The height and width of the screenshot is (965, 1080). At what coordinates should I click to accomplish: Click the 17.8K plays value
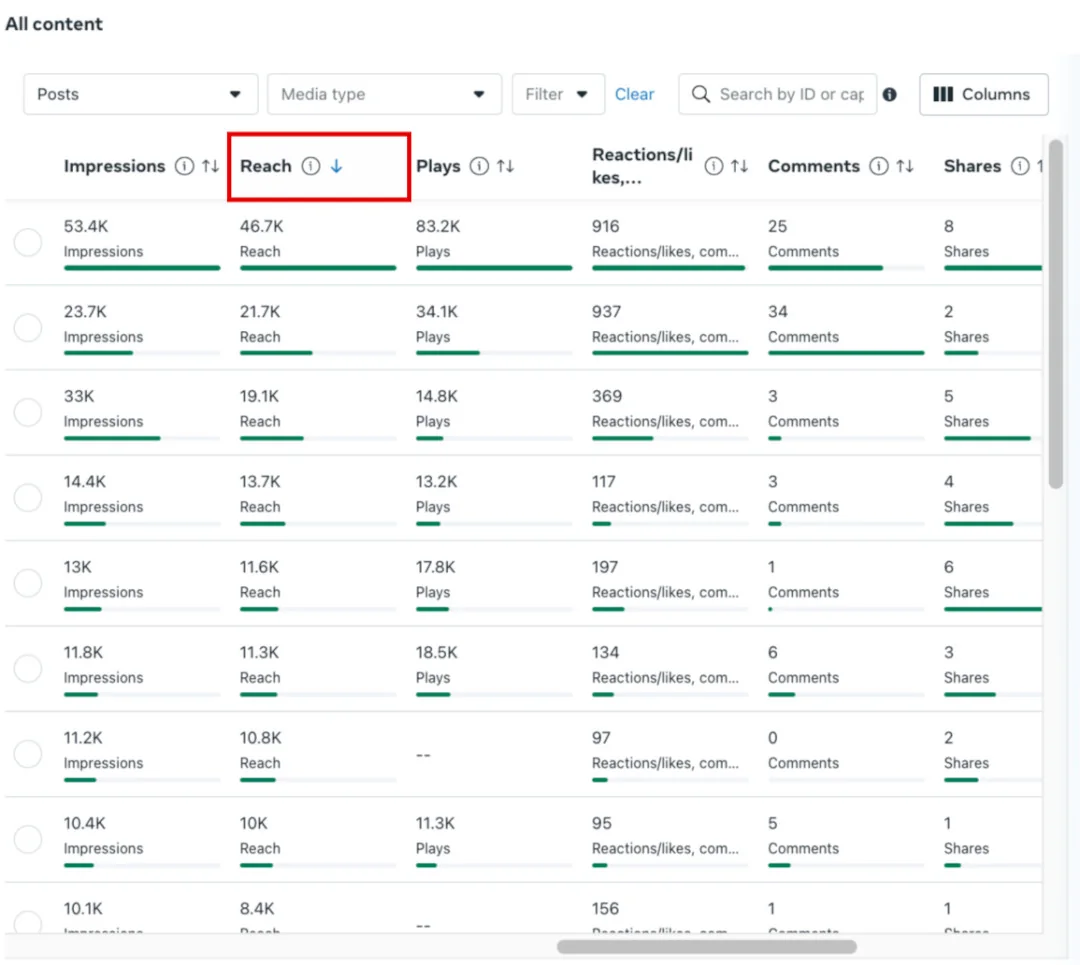point(435,568)
